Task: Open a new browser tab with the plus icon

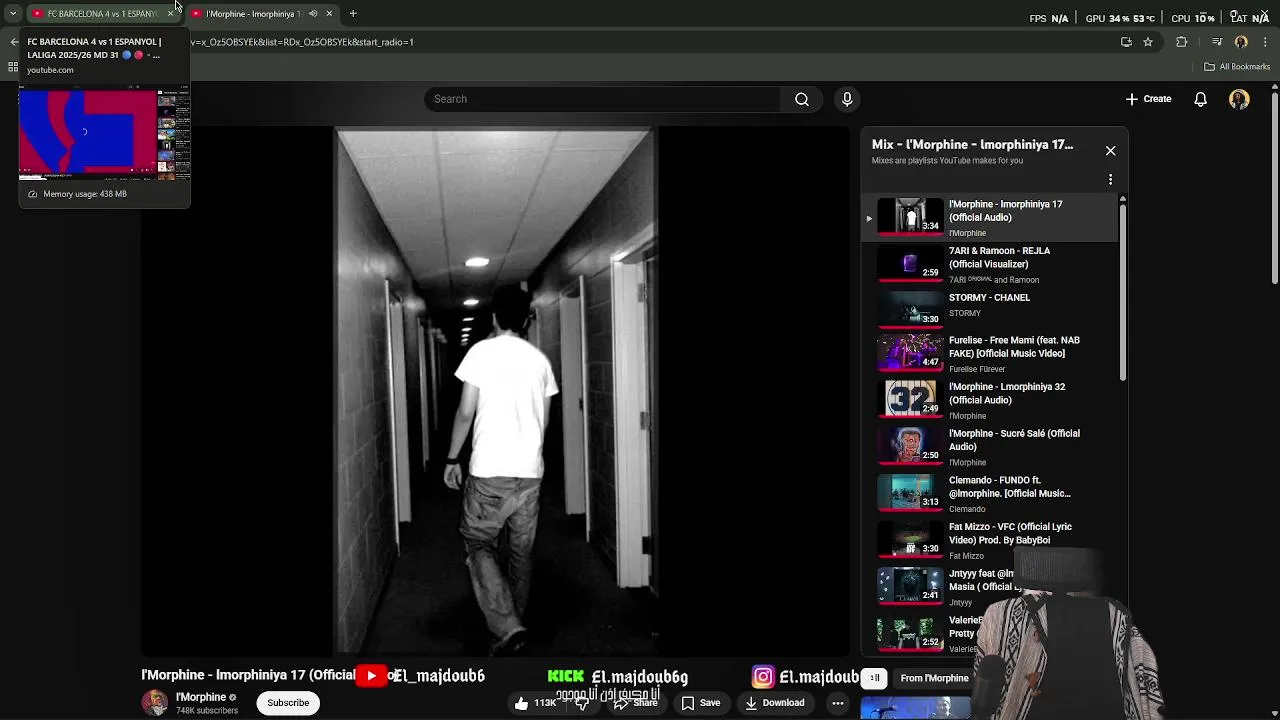Action: pos(353,14)
